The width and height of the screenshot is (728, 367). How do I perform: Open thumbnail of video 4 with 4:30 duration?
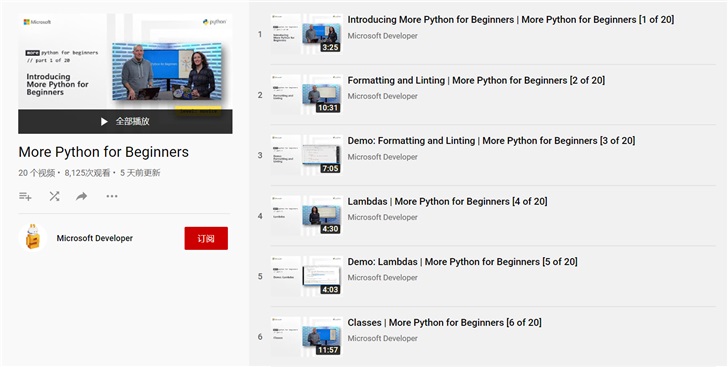[x=306, y=216]
